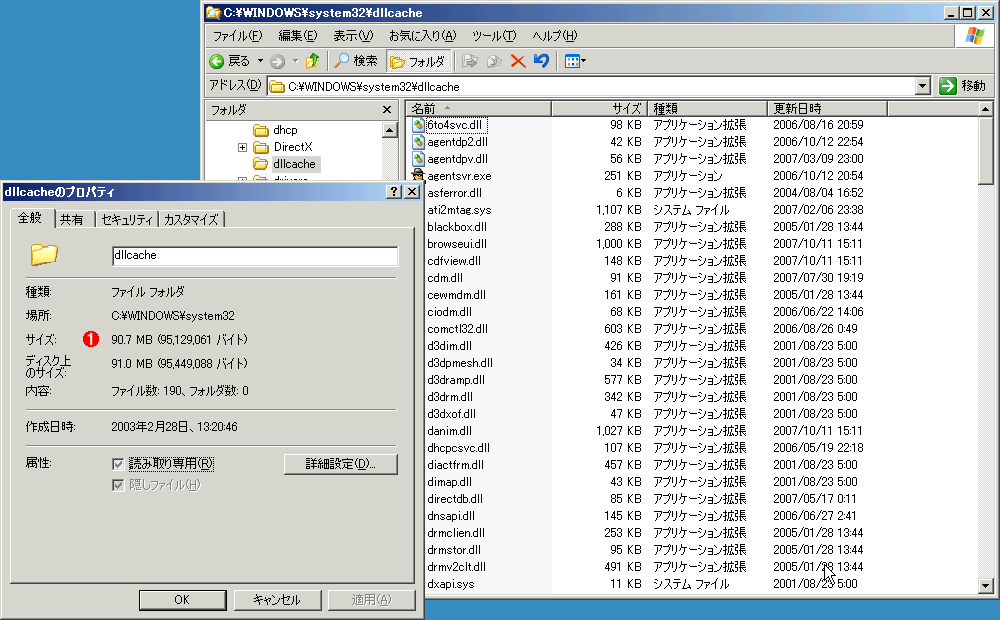Open the address bar dropdown arrow

click(922, 86)
